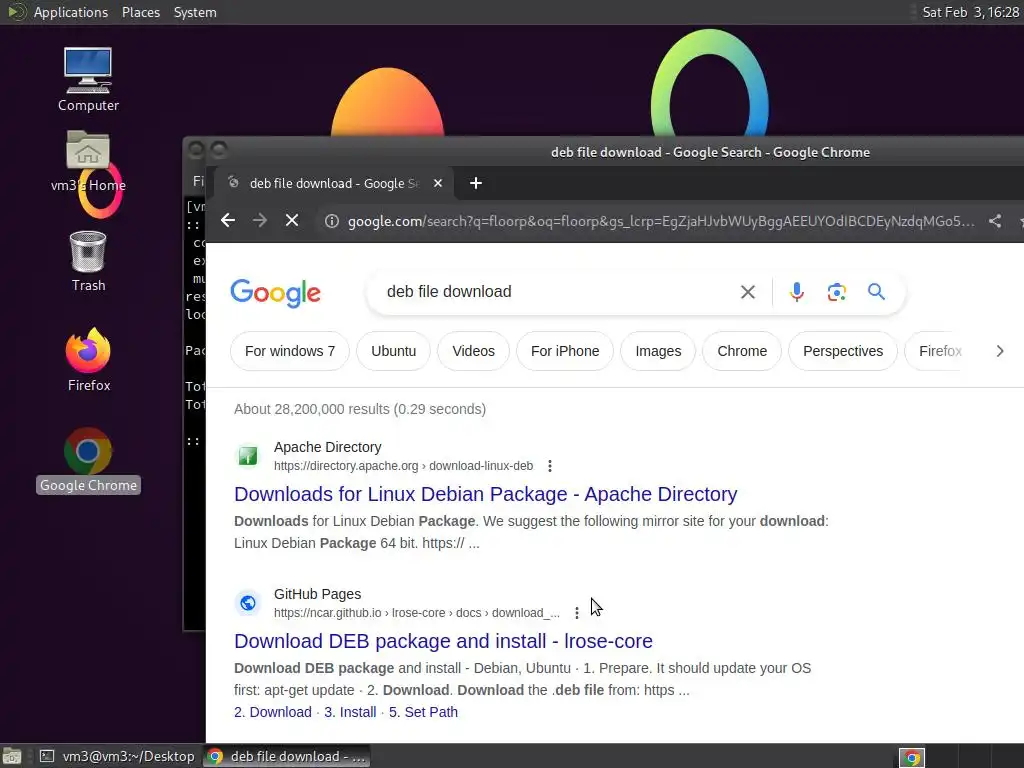The image size is (1024, 768).
Task: Open the Places menu
Action: click(x=141, y=12)
